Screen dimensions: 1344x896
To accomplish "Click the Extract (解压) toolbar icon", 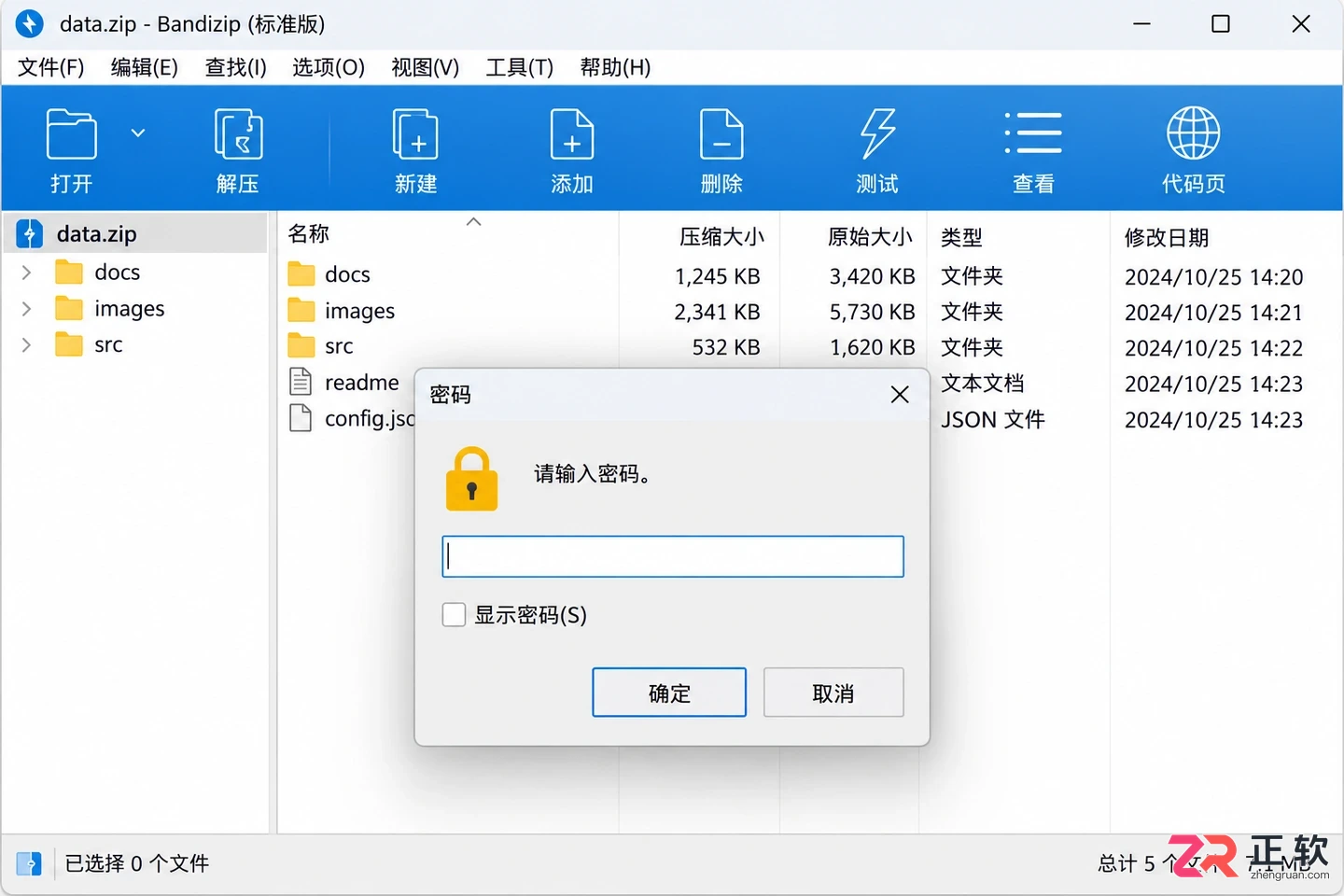I will [x=238, y=134].
